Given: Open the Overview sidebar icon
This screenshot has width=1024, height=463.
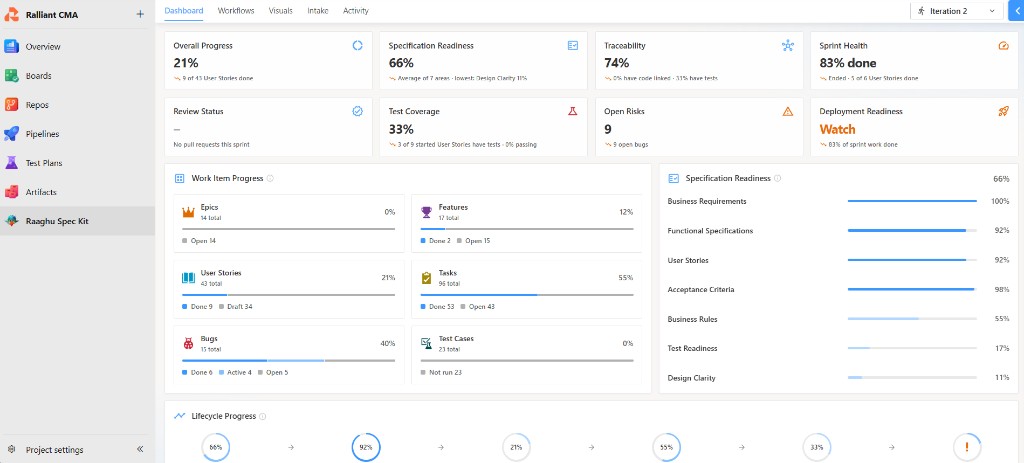Looking at the screenshot, I should [11, 46].
